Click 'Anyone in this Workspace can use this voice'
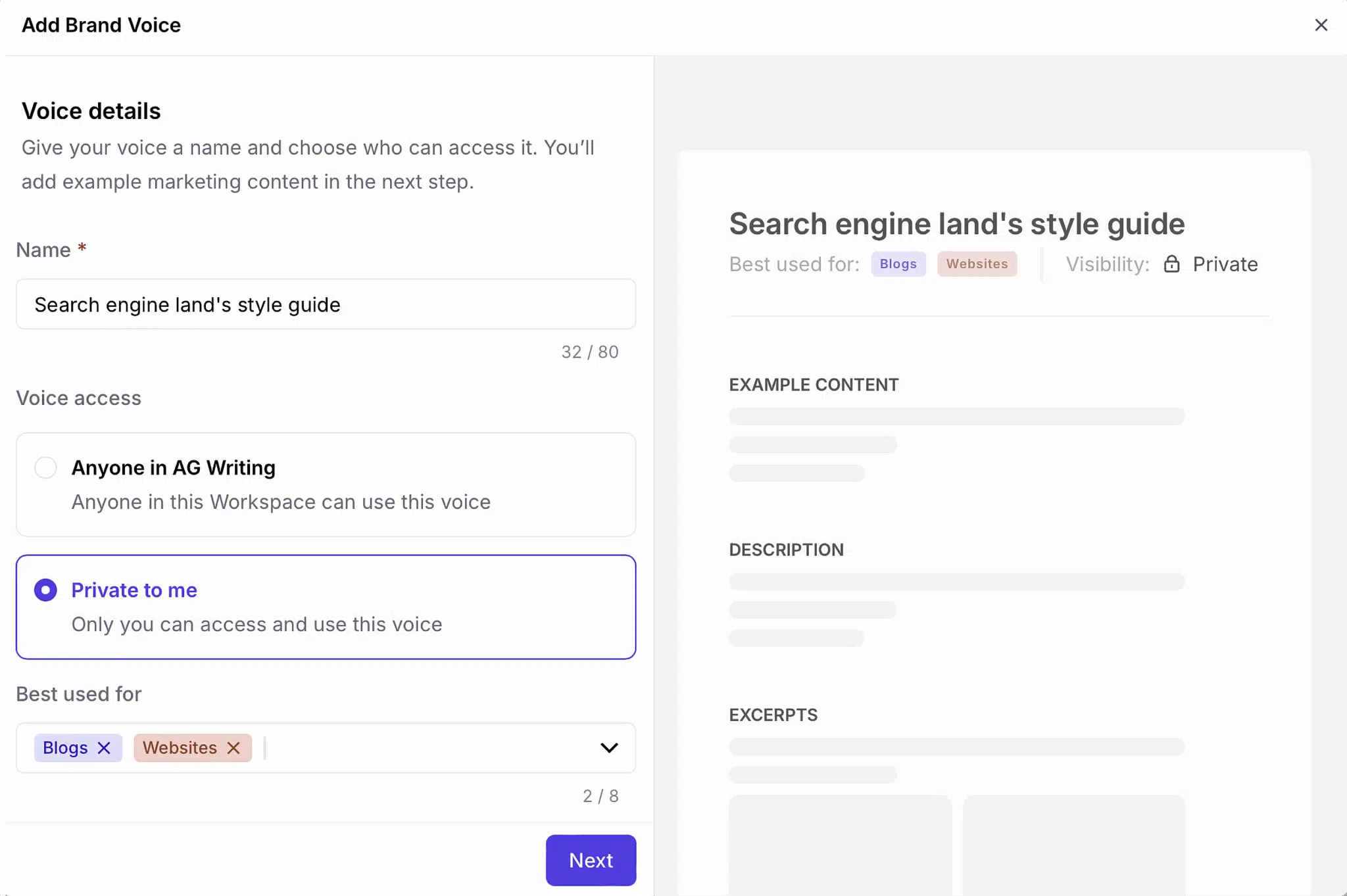 (x=281, y=502)
